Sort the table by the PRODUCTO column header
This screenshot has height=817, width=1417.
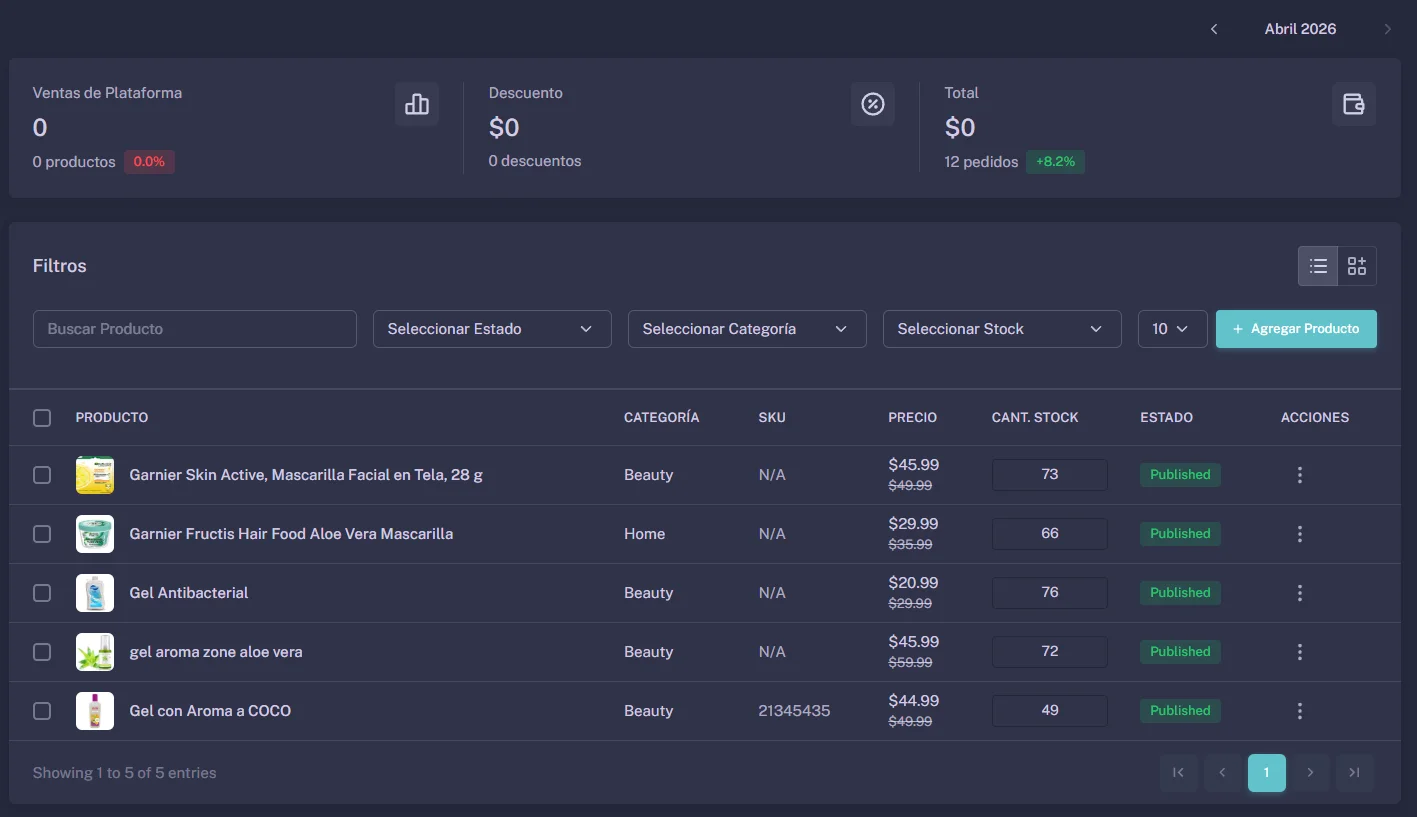tap(112, 418)
